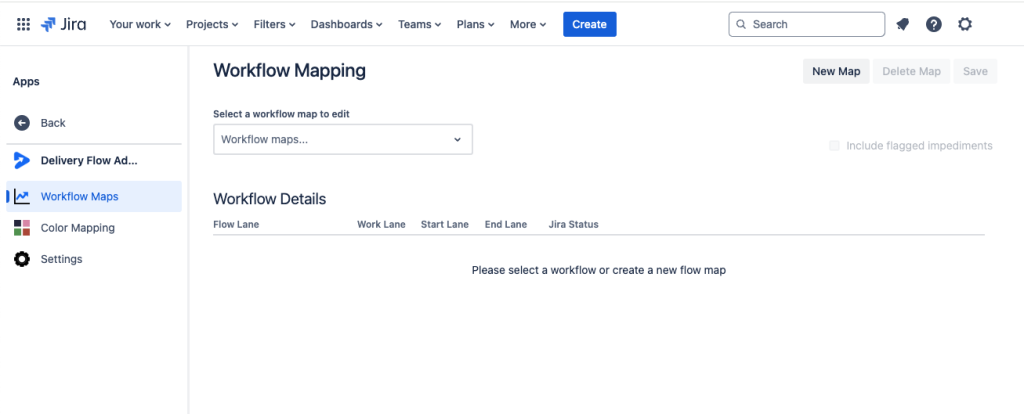
Task: Open the help question mark icon
Action: click(x=934, y=24)
